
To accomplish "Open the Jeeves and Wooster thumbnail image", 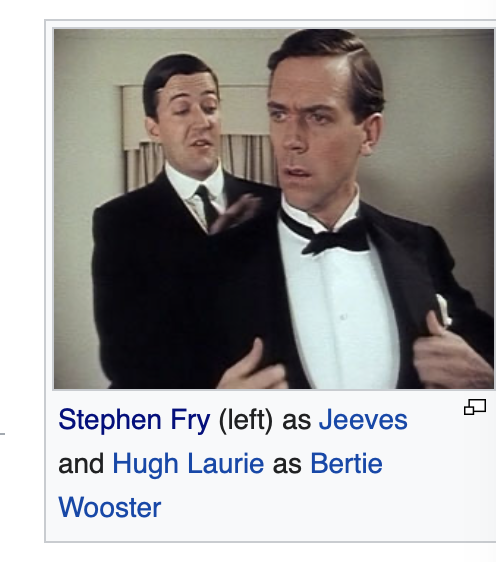I will pos(274,209).
